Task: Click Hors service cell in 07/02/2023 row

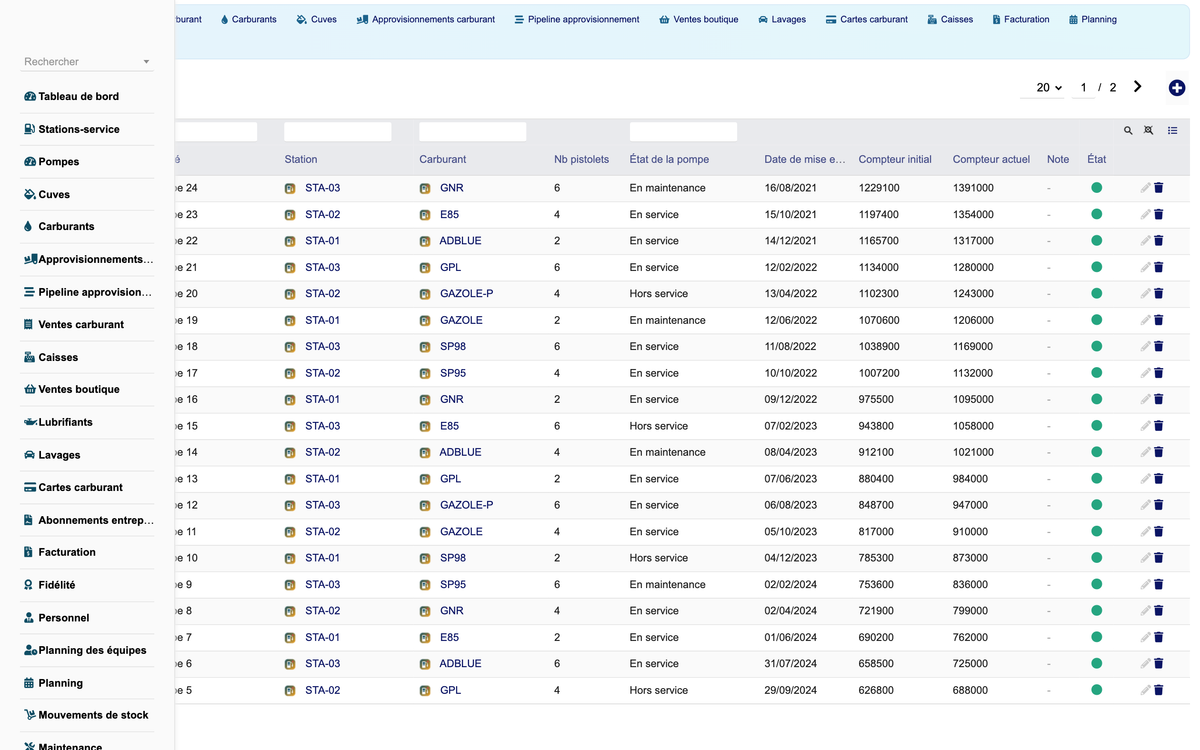Action: coord(659,426)
